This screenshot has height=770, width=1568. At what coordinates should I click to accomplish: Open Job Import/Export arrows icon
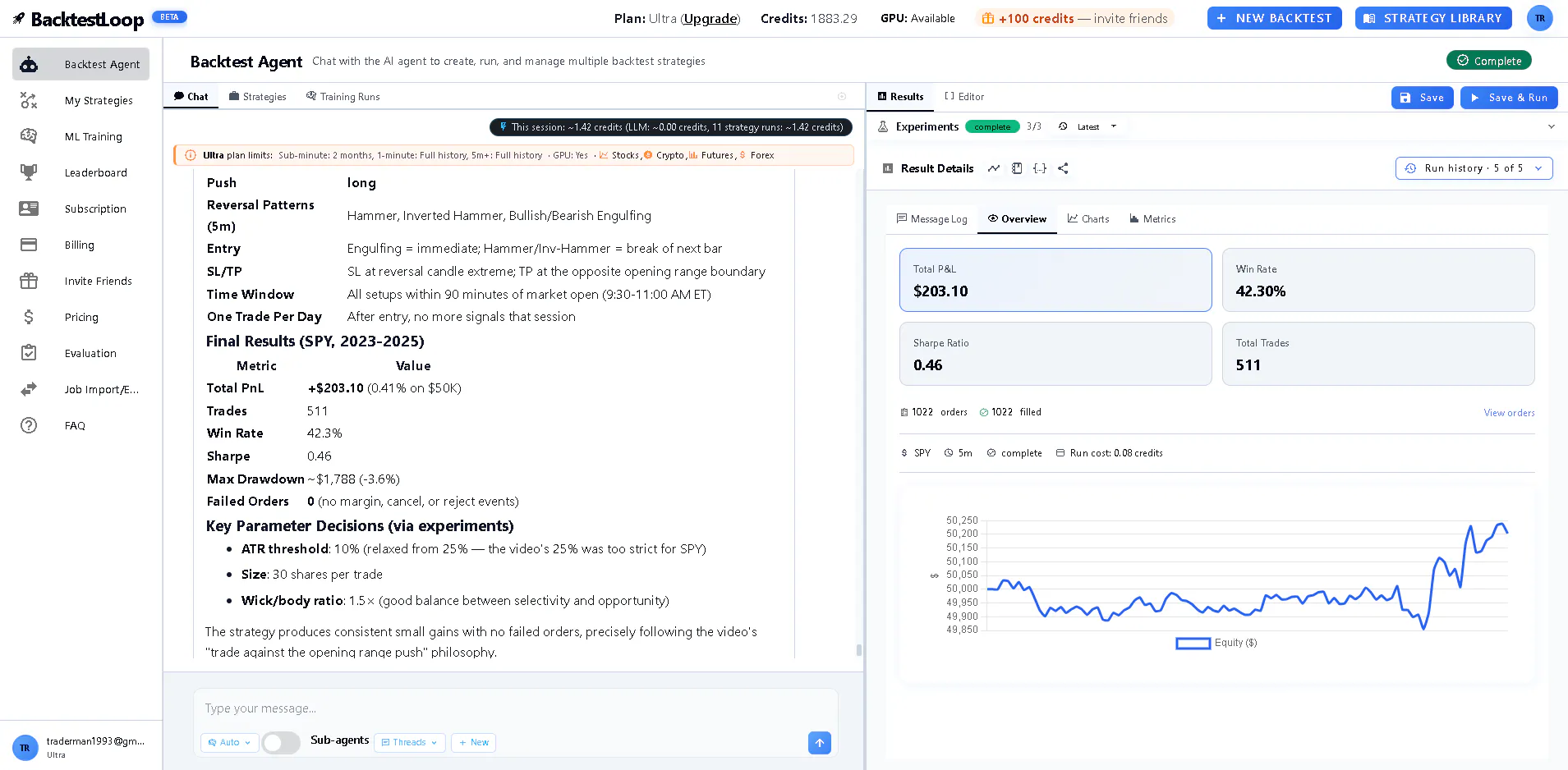point(29,389)
